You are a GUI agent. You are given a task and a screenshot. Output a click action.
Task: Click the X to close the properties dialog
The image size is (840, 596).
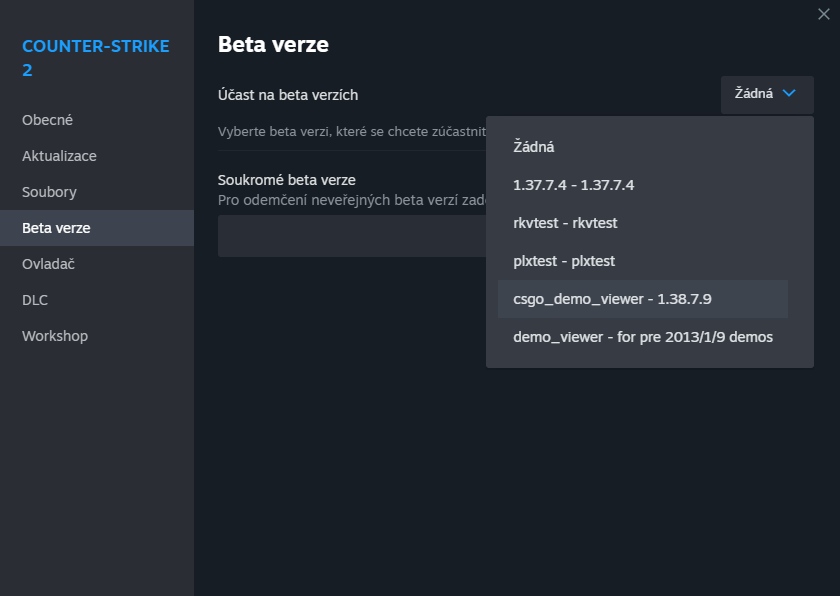point(822,14)
